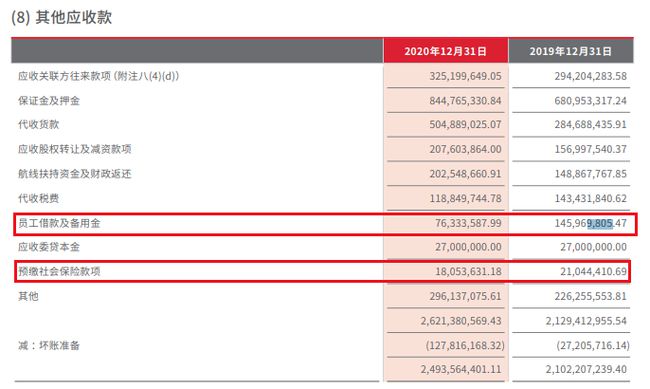This screenshot has width=650, height=389.
Task: Click the 其他 row label
Action: tap(28, 296)
